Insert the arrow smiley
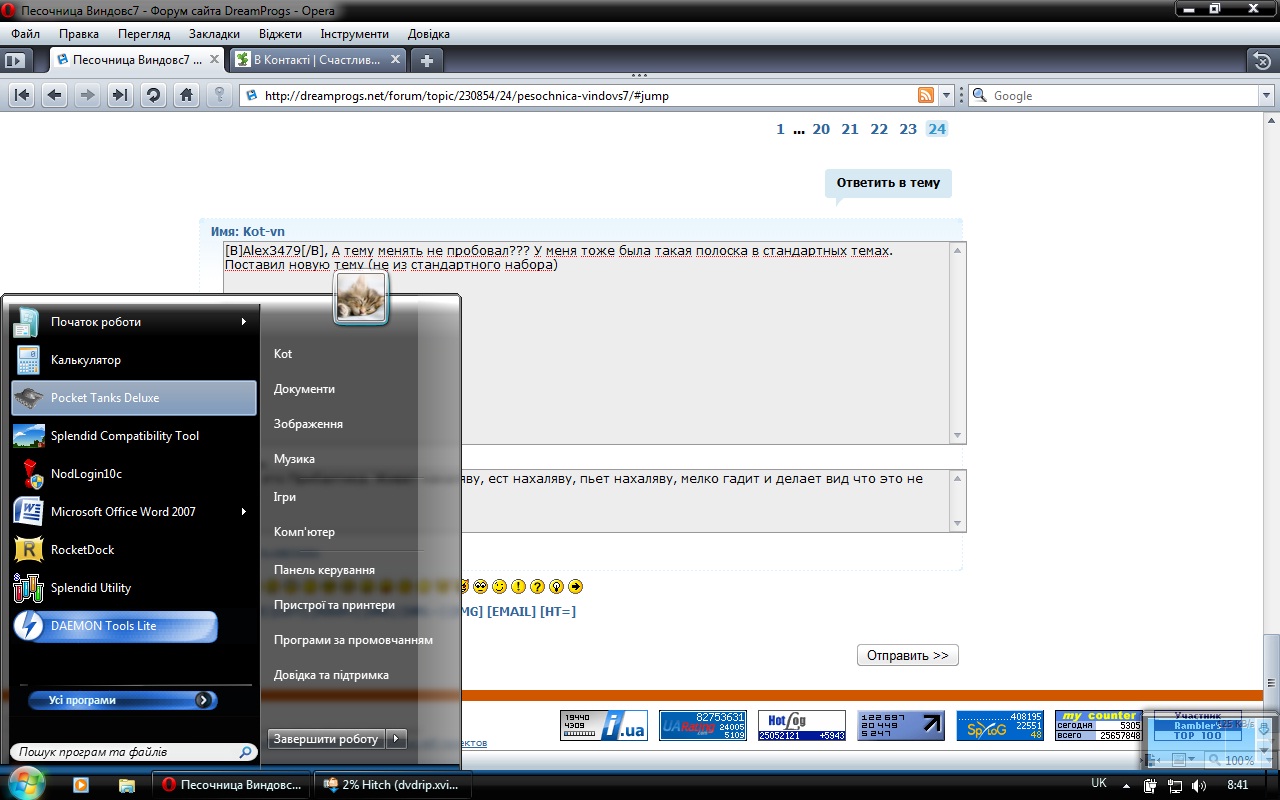Viewport: 1280px width, 800px height. pyautogui.click(x=575, y=586)
